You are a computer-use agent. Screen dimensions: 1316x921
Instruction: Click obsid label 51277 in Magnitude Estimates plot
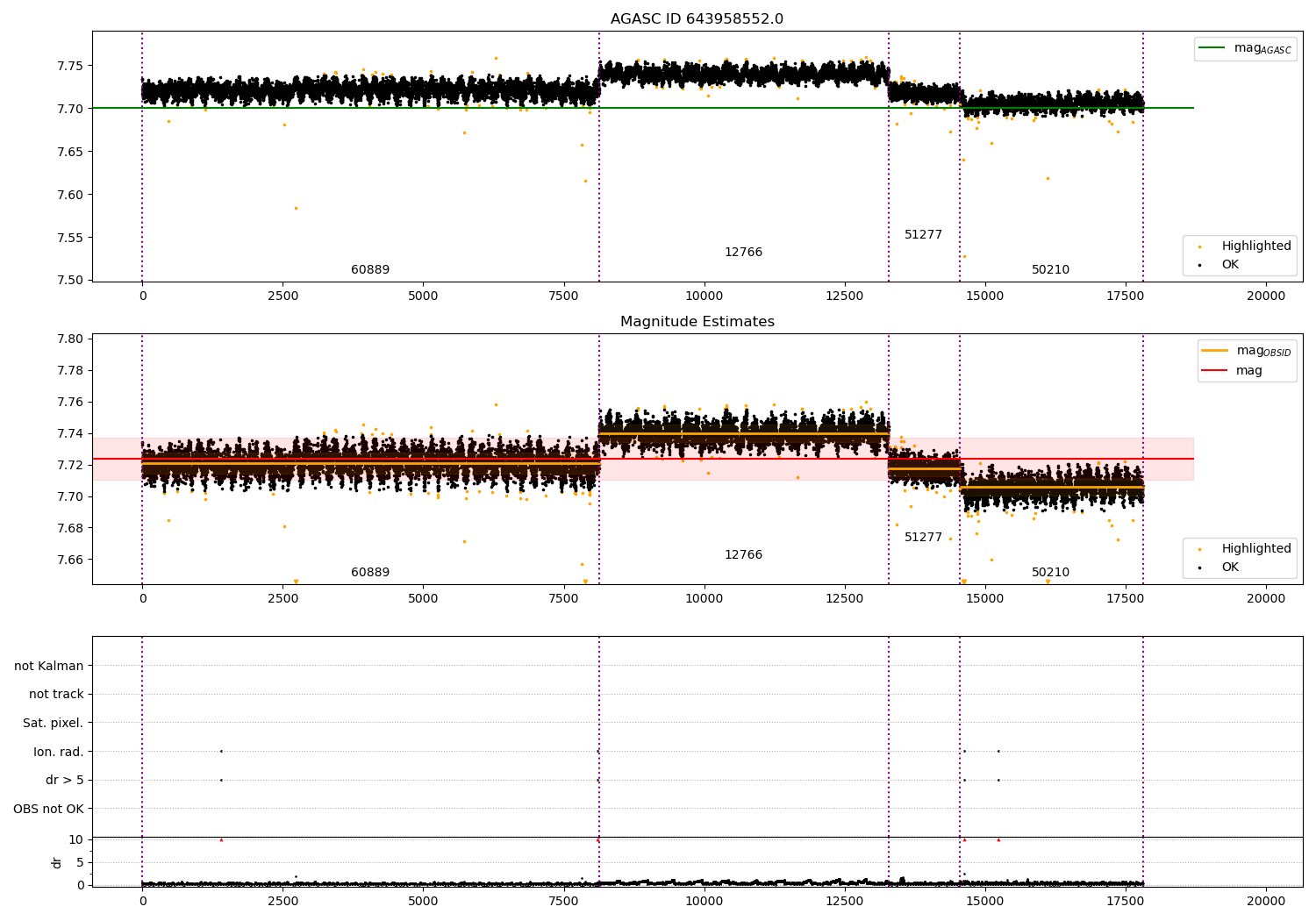(x=923, y=538)
